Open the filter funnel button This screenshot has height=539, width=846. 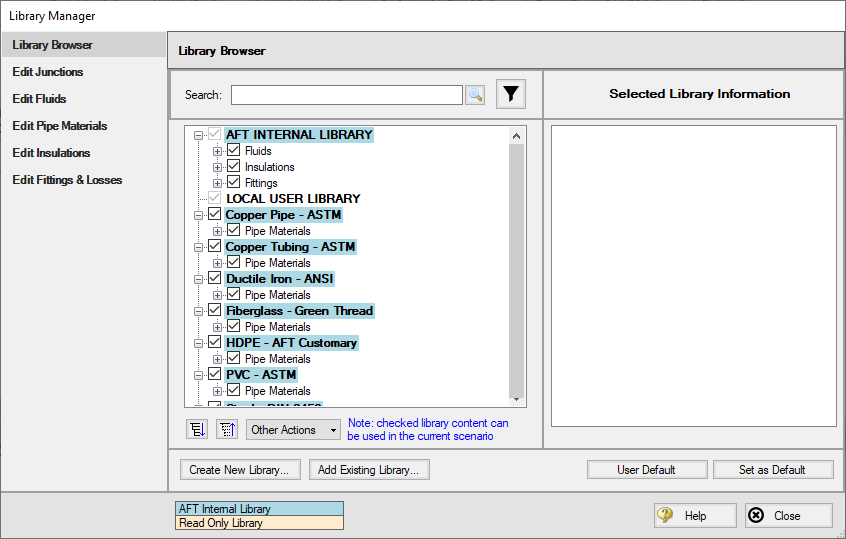click(x=510, y=94)
